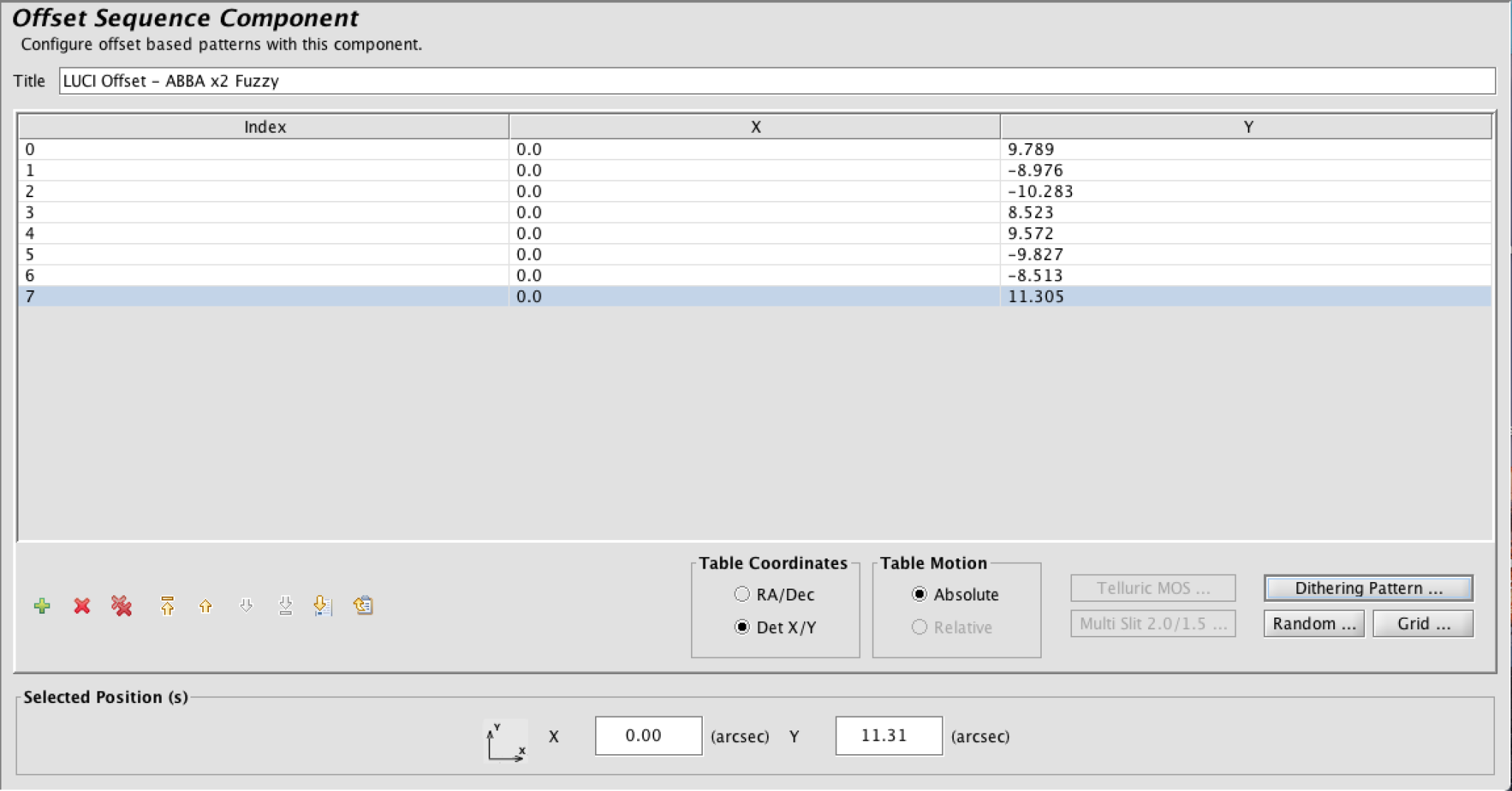The height and width of the screenshot is (791, 1512).
Task: Import offsets with yellow arrow list icon
Action: click(323, 606)
